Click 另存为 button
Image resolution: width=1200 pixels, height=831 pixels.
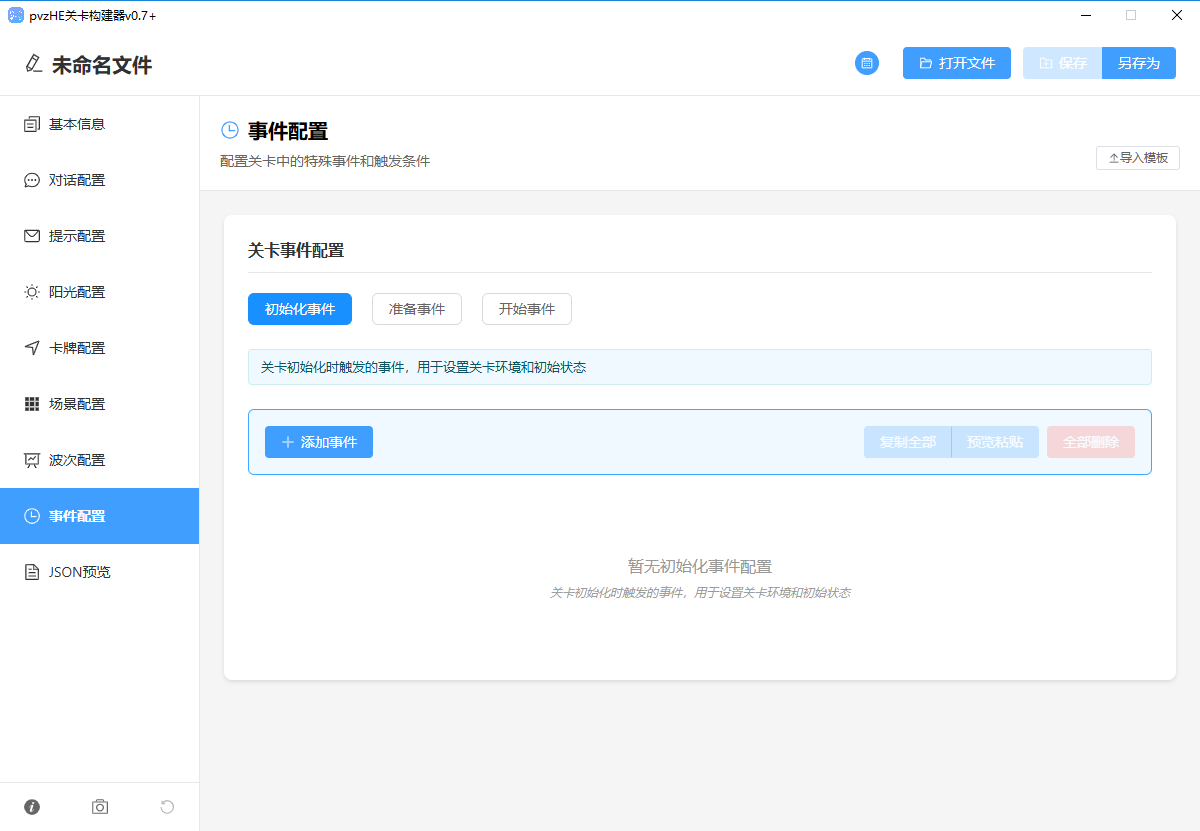tap(1139, 63)
